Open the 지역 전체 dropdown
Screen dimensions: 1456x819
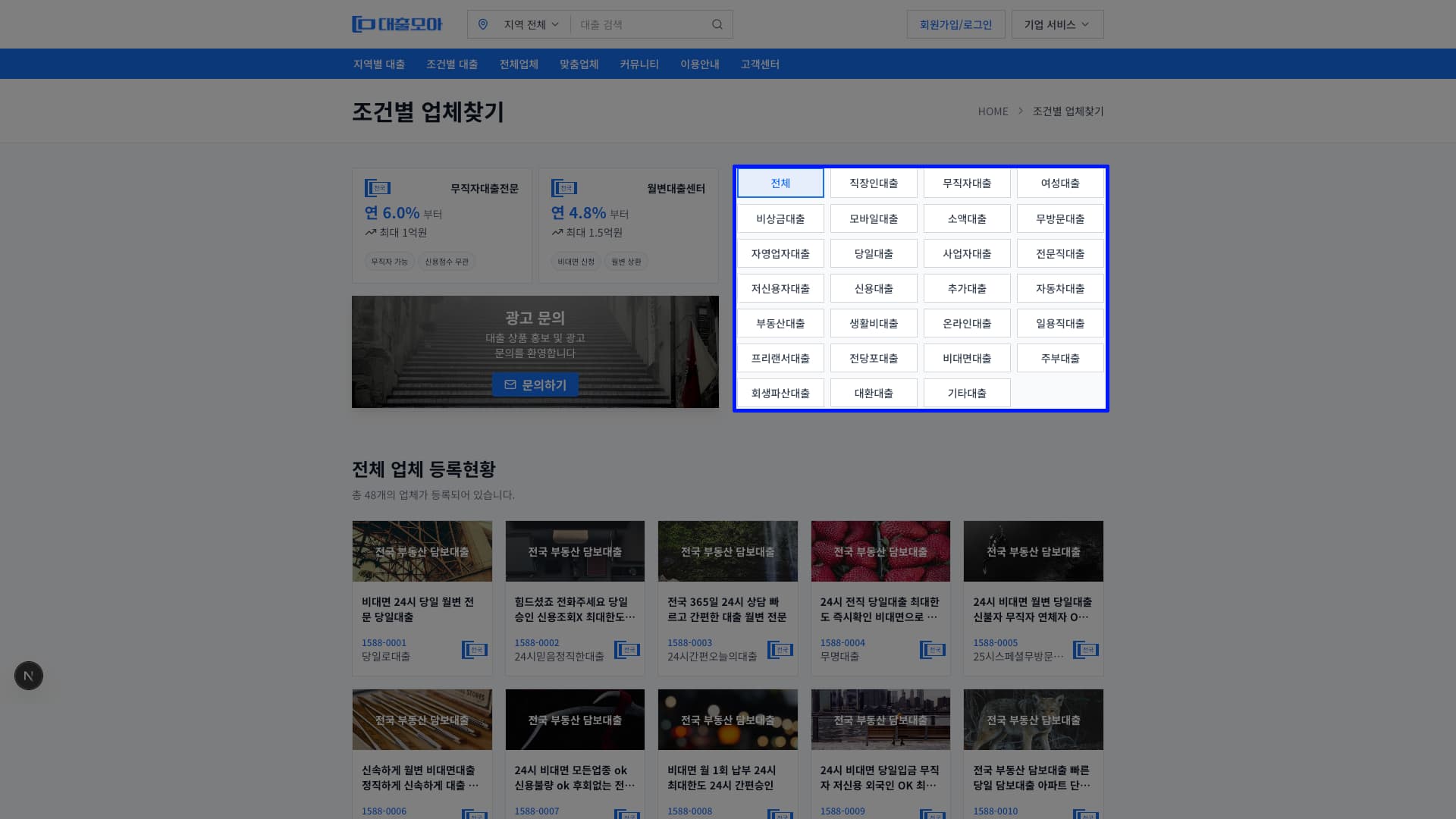click(x=529, y=24)
